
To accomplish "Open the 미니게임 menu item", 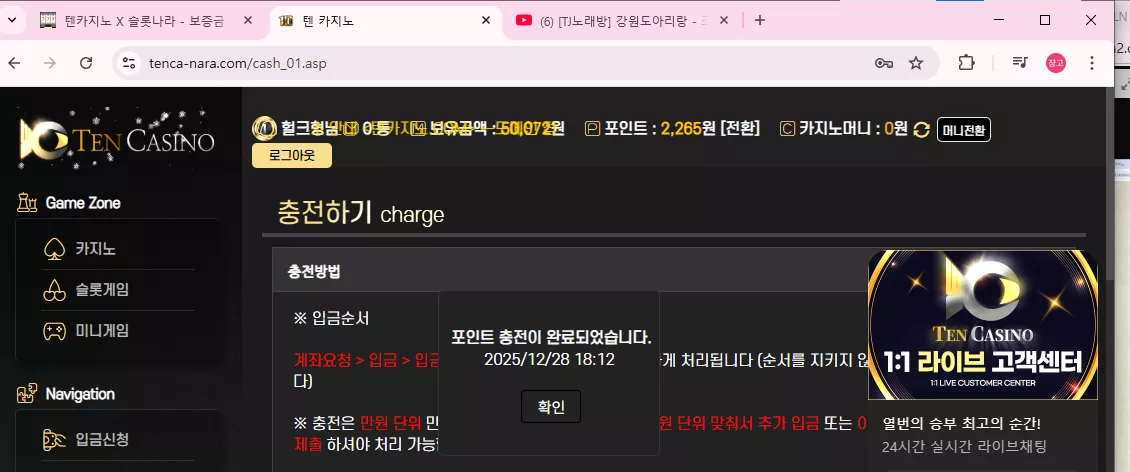I will coord(102,331).
